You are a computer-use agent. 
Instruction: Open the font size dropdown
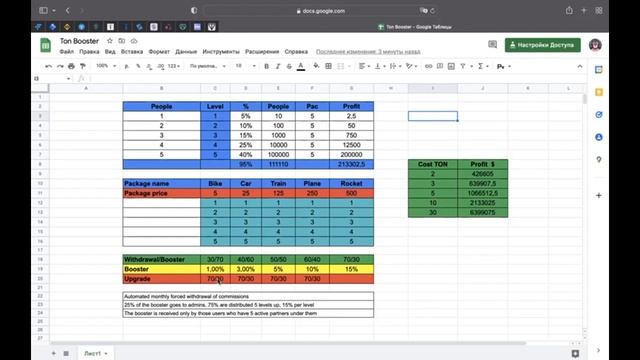click(245, 66)
